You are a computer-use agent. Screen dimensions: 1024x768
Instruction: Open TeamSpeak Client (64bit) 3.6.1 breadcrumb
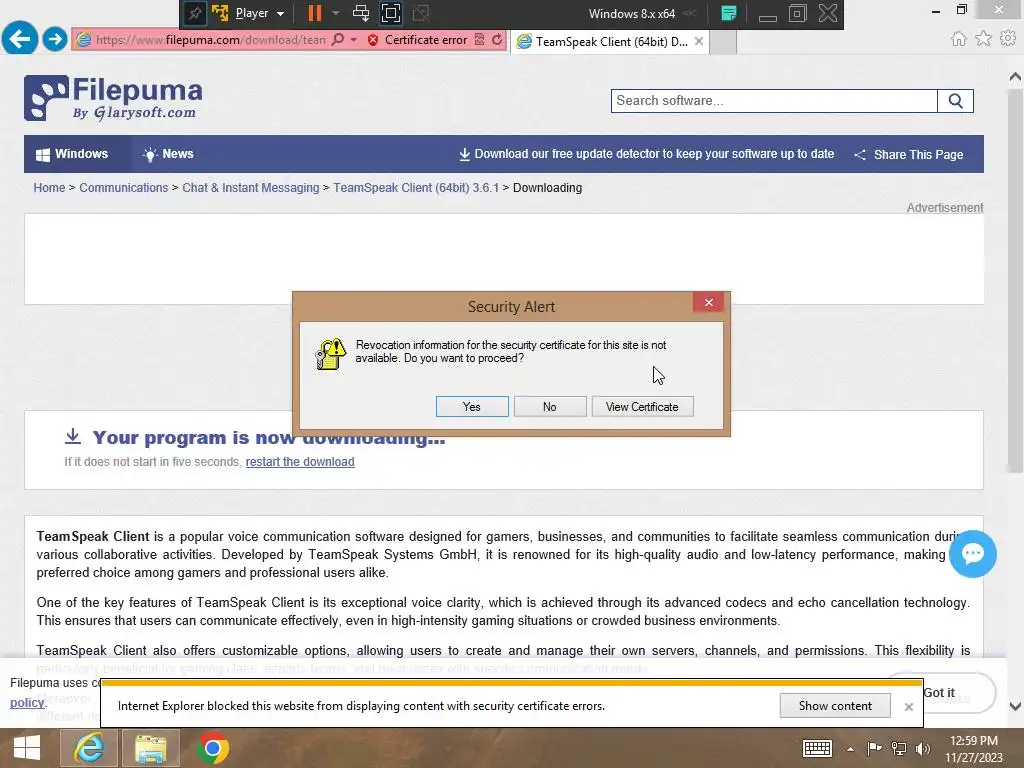pyautogui.click(x=416, y=187)
